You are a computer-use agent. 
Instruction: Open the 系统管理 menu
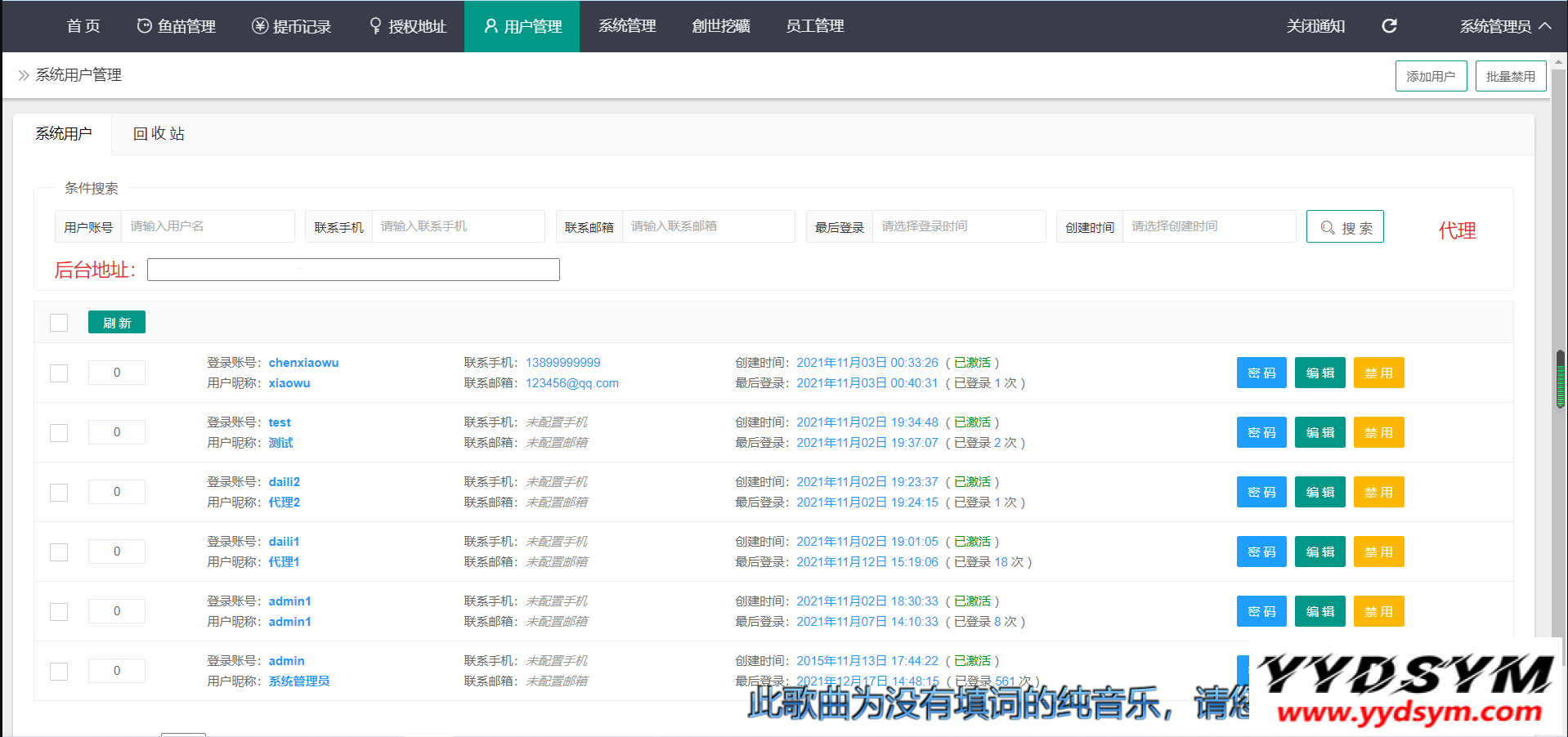click(x=627, y=26)
